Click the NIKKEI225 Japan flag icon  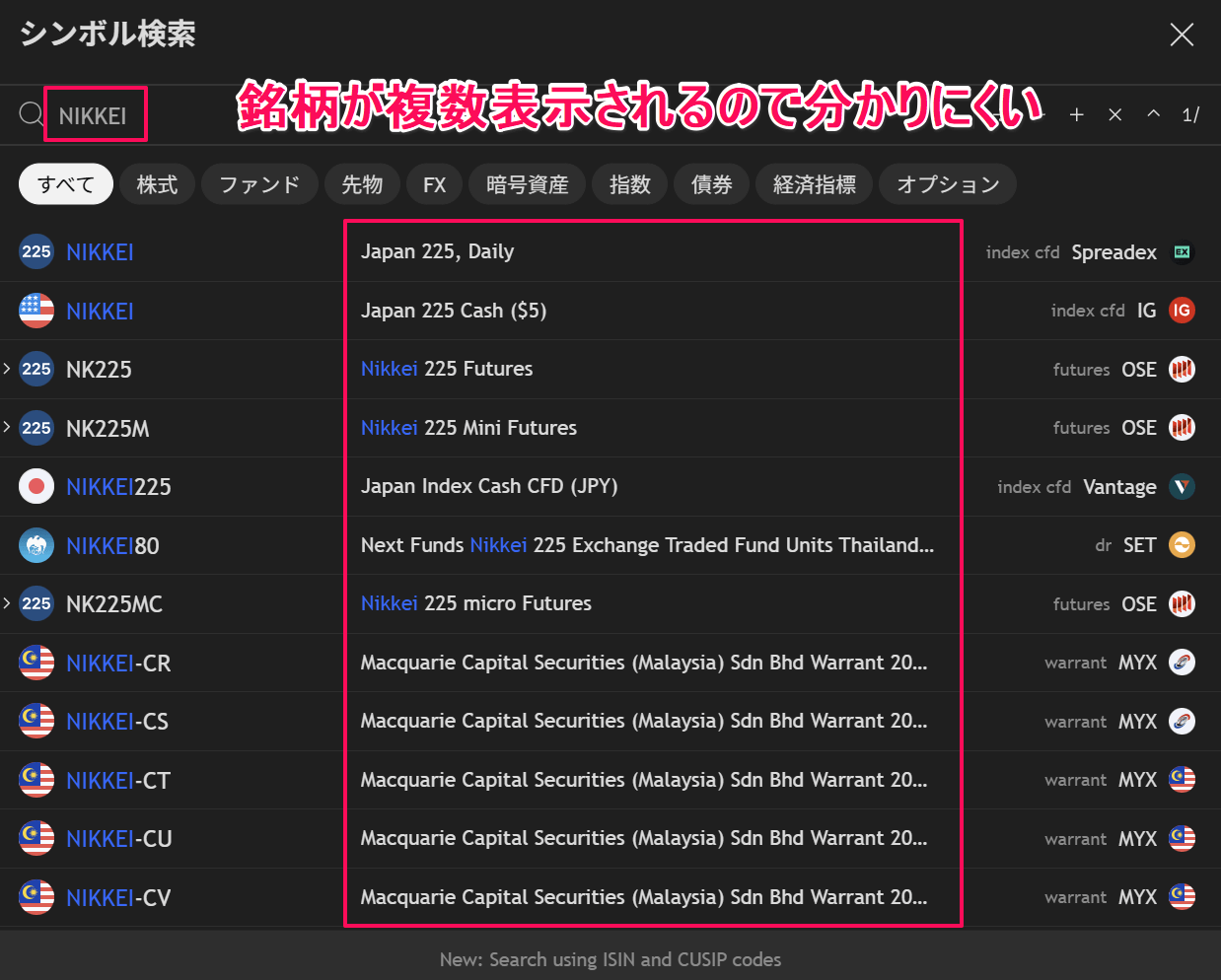coord(36,486)
